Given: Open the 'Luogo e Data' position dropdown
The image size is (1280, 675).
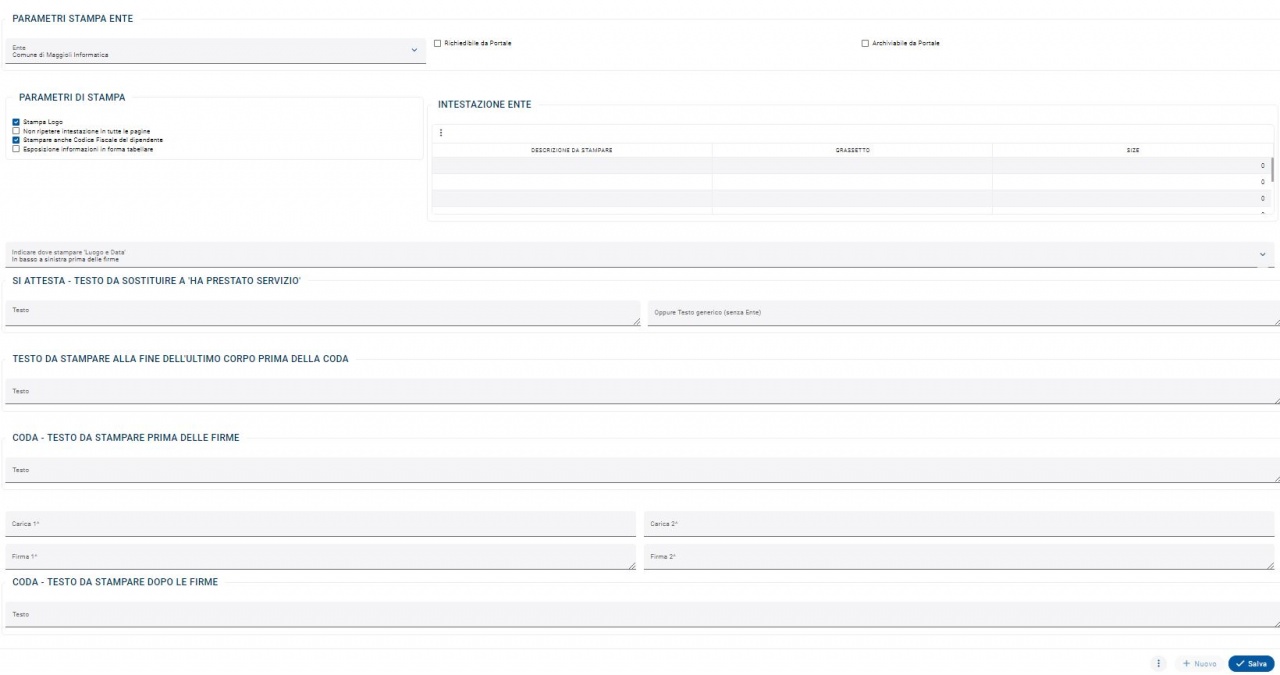Looking at the screenshot, I should (x=640, y=254).
